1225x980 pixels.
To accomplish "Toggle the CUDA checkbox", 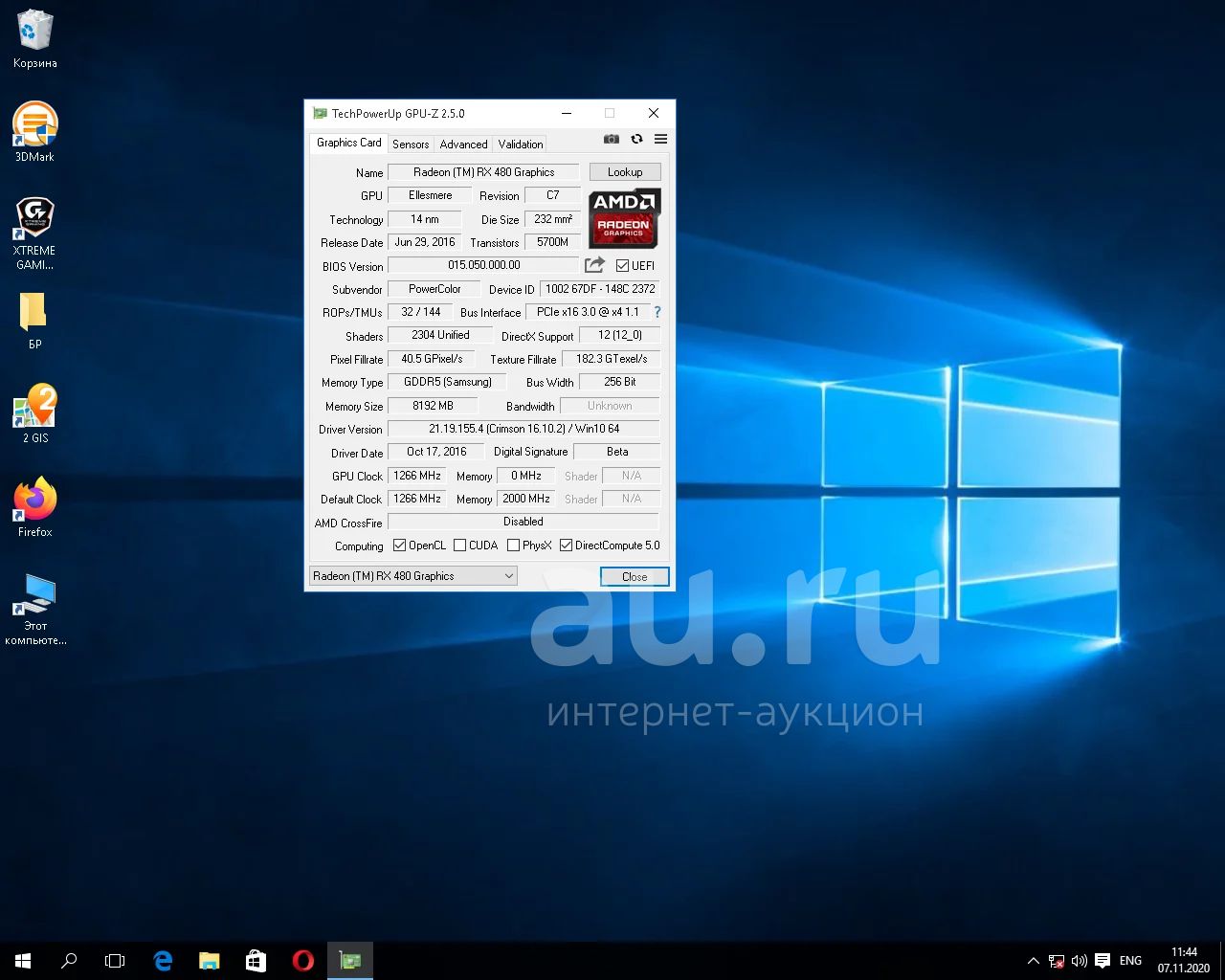I will (459, 546).
